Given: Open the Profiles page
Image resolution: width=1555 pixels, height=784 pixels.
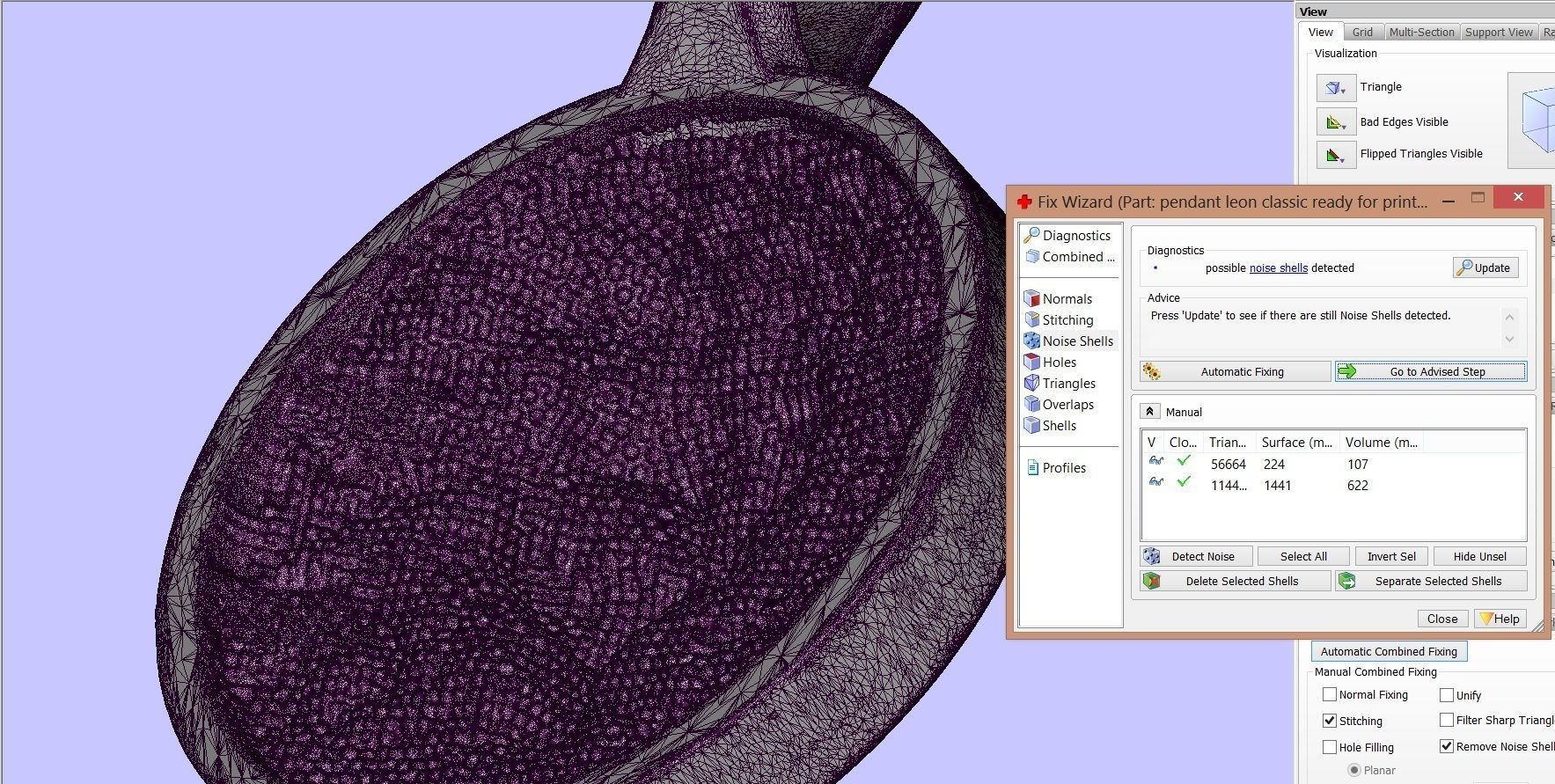Looking at the screenshot, I should click(1055, 468).
